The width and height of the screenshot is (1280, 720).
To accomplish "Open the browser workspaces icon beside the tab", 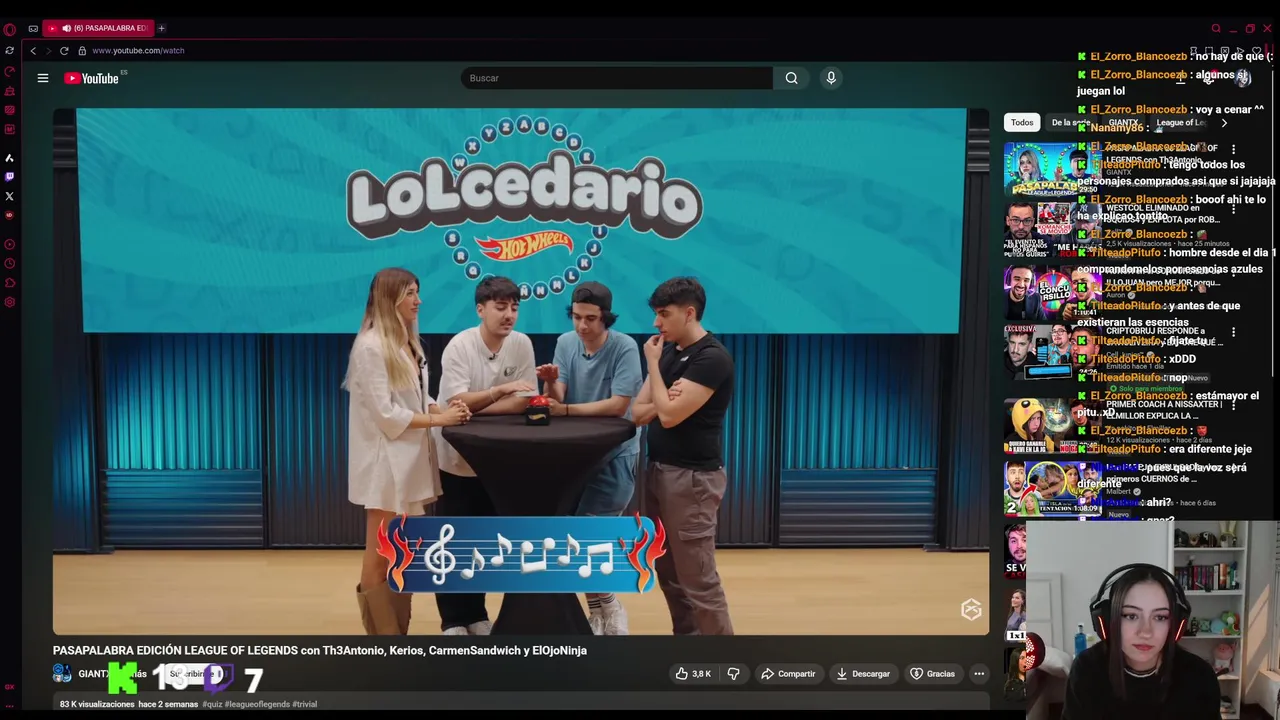I will click(33, 28).
